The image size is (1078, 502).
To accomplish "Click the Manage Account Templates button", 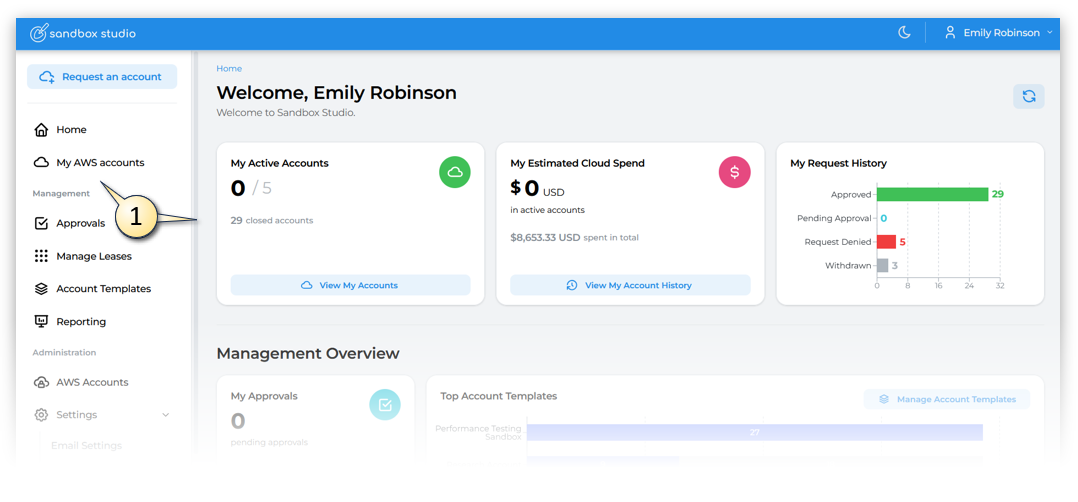I will 946,399.
